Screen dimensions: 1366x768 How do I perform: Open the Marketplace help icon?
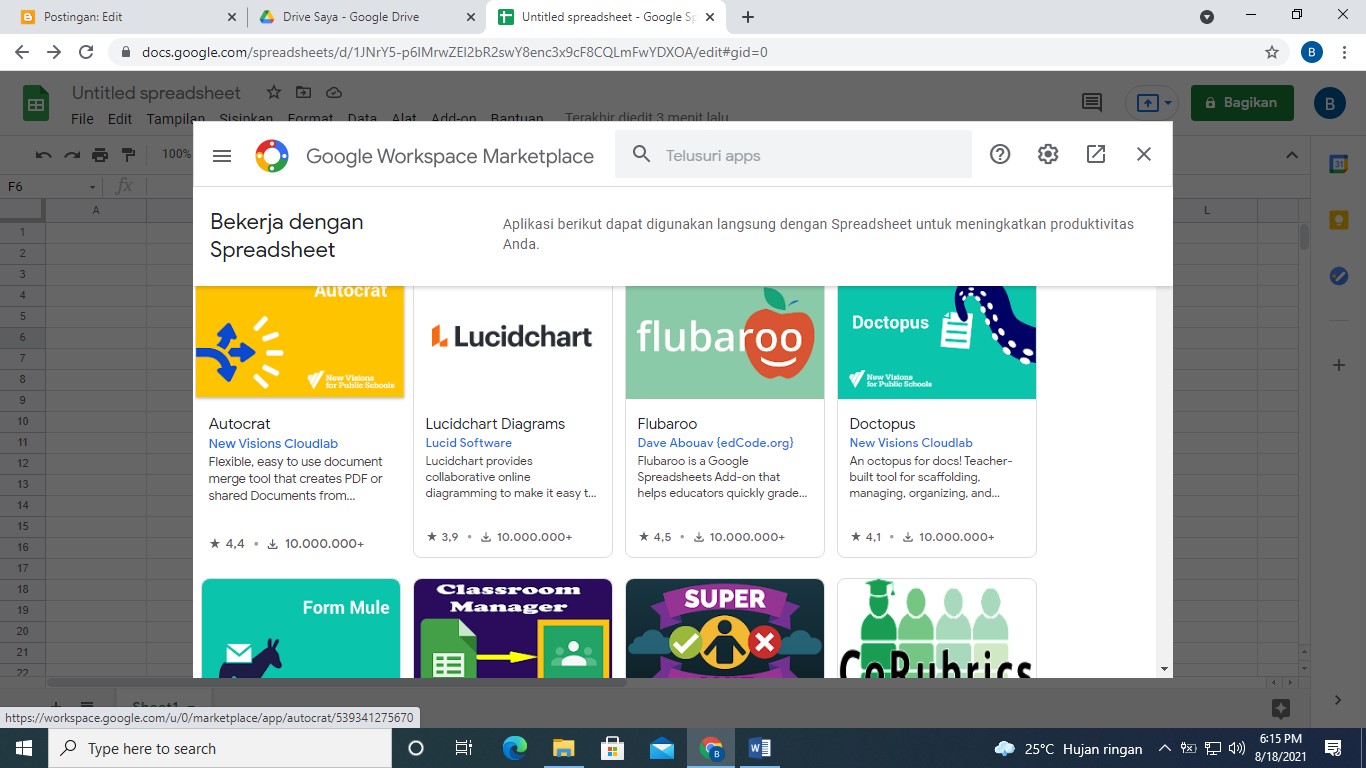(999, 154)
